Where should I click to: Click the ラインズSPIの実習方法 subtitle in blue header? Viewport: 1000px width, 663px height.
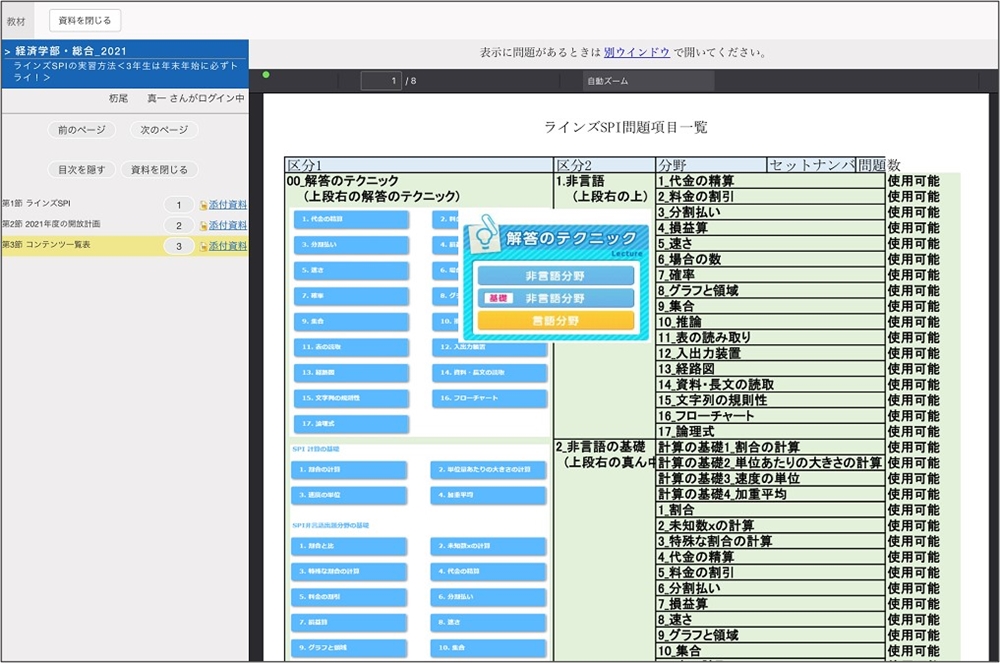click(x=126, y=71)
